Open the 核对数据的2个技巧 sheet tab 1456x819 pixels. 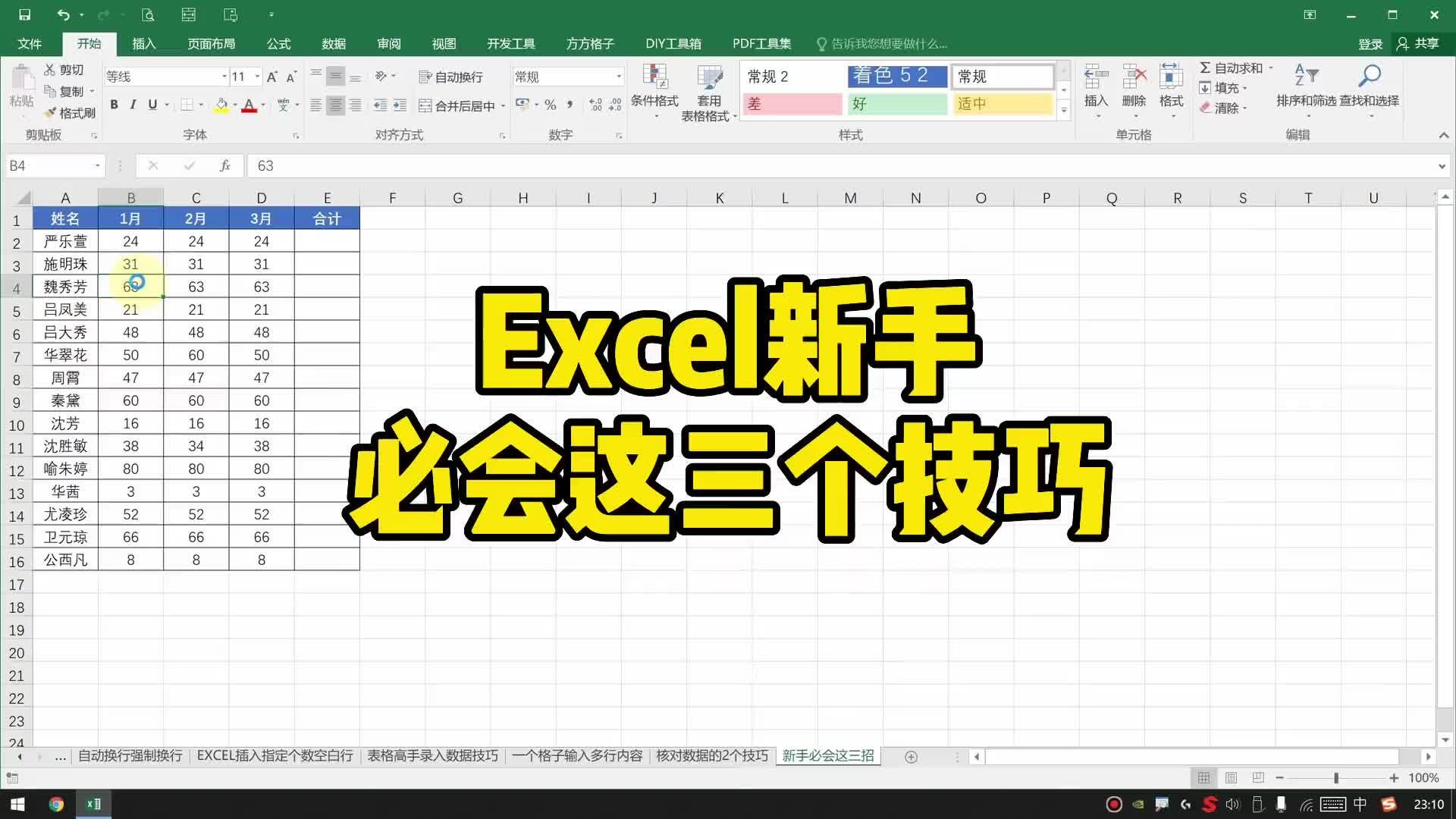711,756
